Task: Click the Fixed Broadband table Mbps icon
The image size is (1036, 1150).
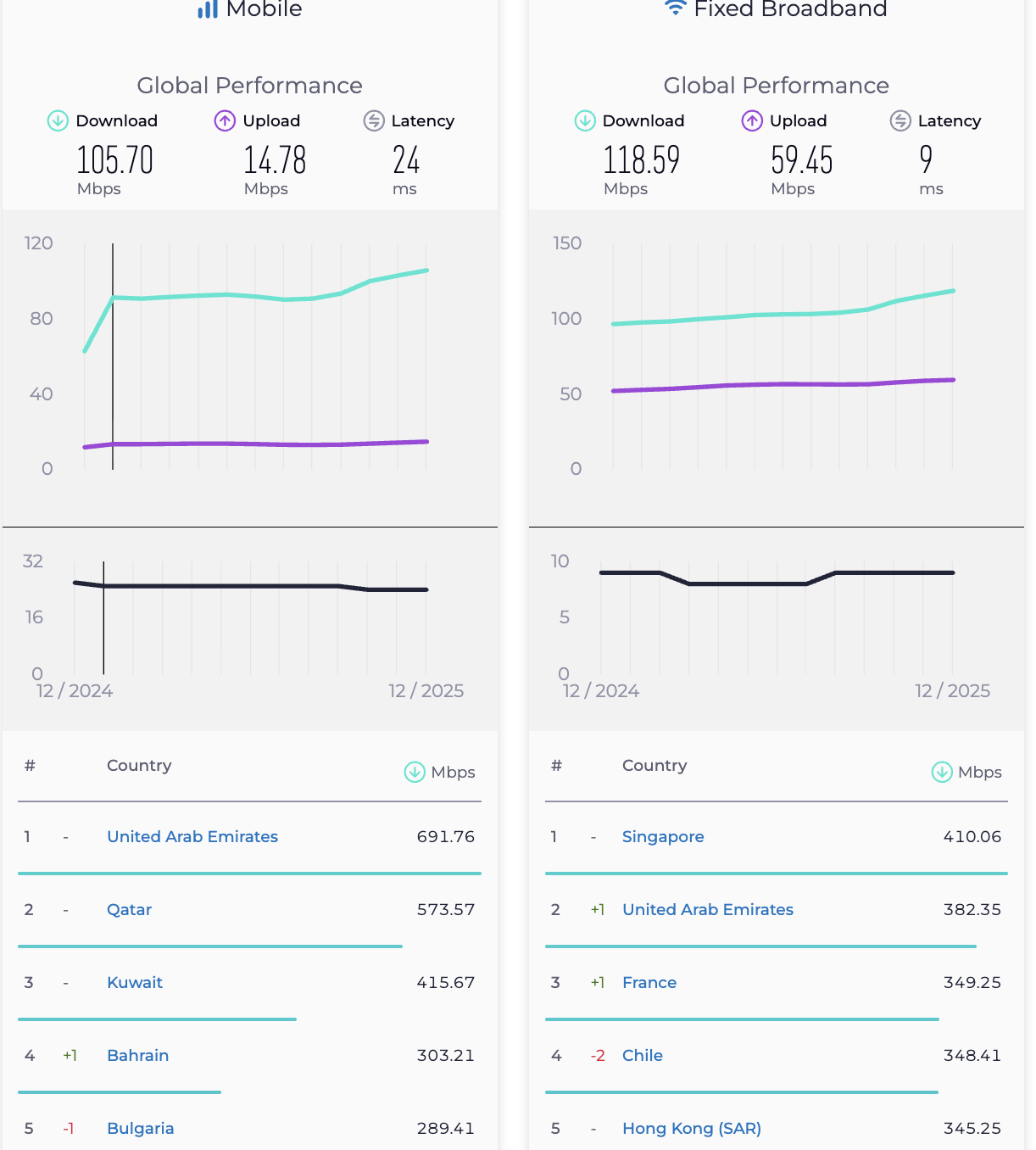Action: coord(942,772)
